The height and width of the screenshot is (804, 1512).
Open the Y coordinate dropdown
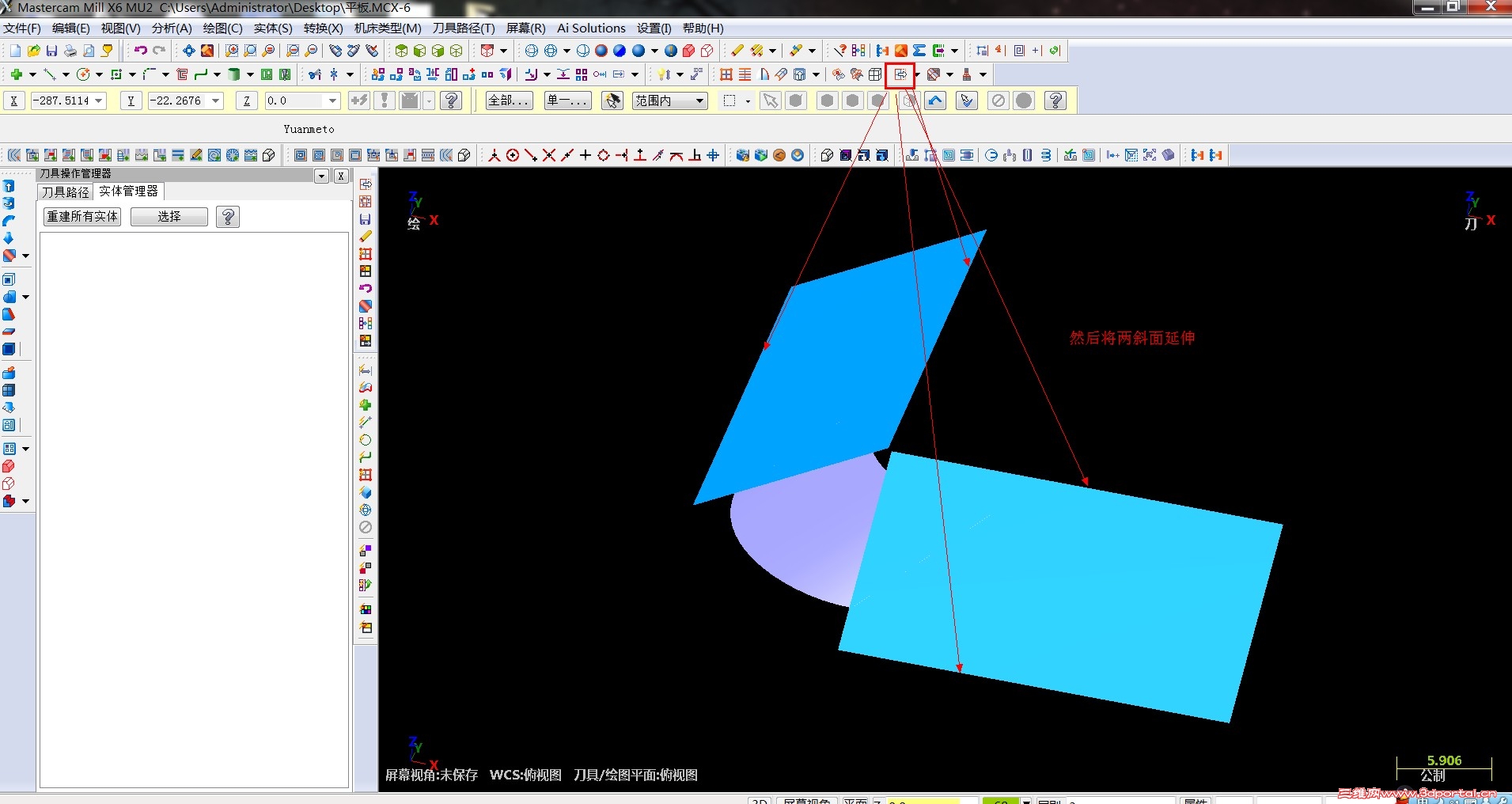[x=215, y=100]
